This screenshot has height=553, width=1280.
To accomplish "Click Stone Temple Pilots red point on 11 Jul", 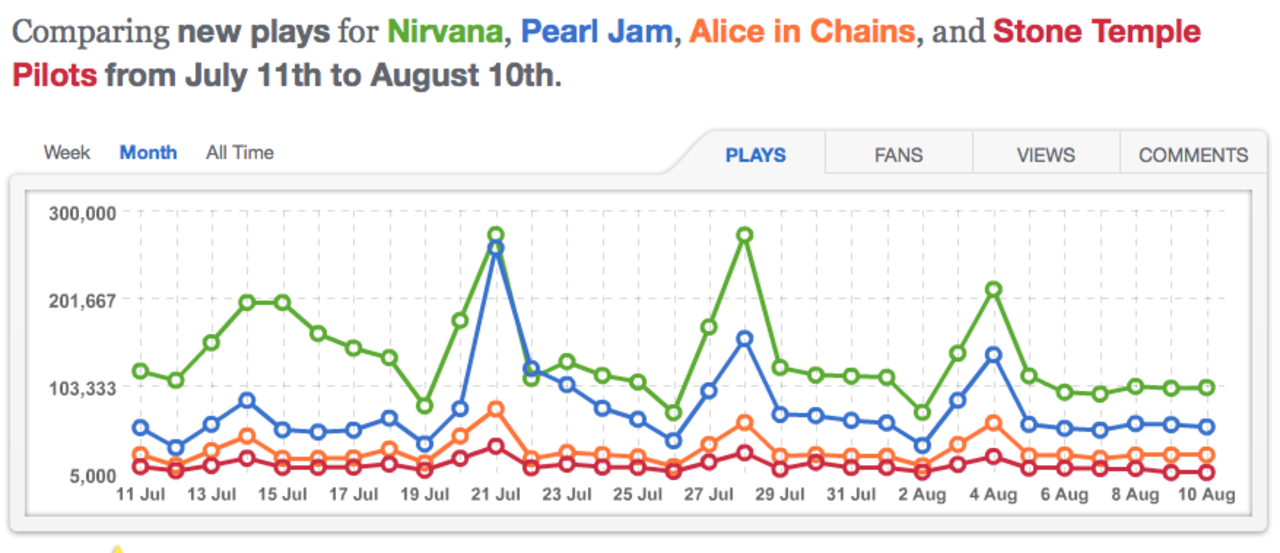I will (141, 466).
